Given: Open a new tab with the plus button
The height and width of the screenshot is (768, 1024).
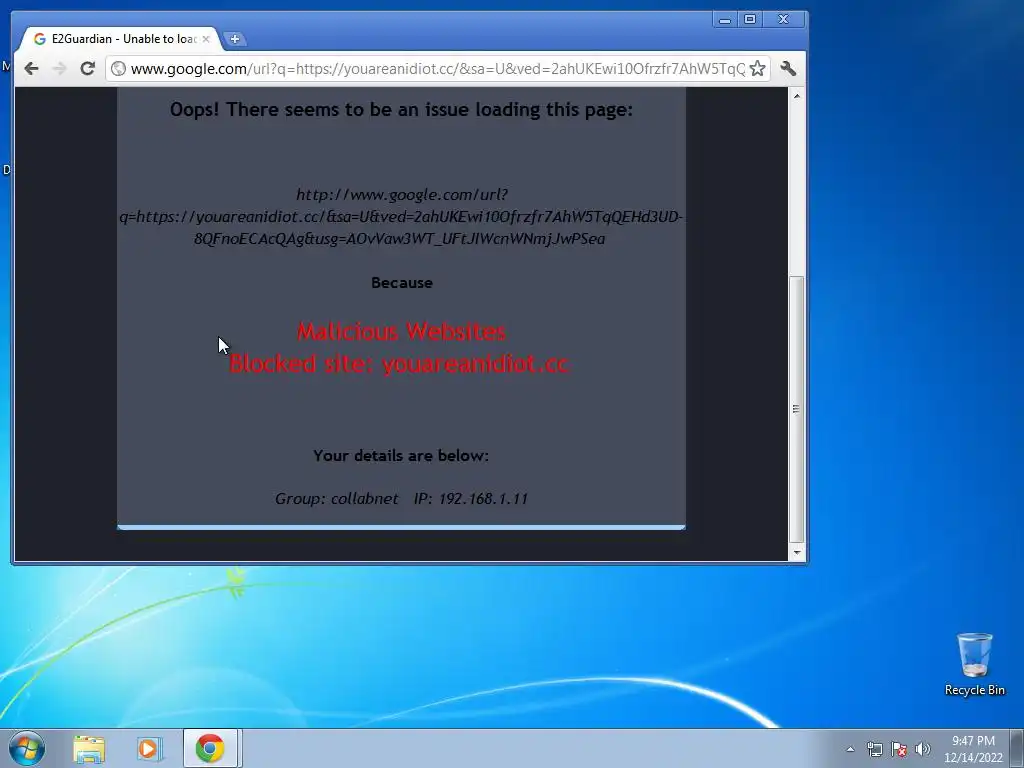Looking at the screenshot, I should click(234, 39).
